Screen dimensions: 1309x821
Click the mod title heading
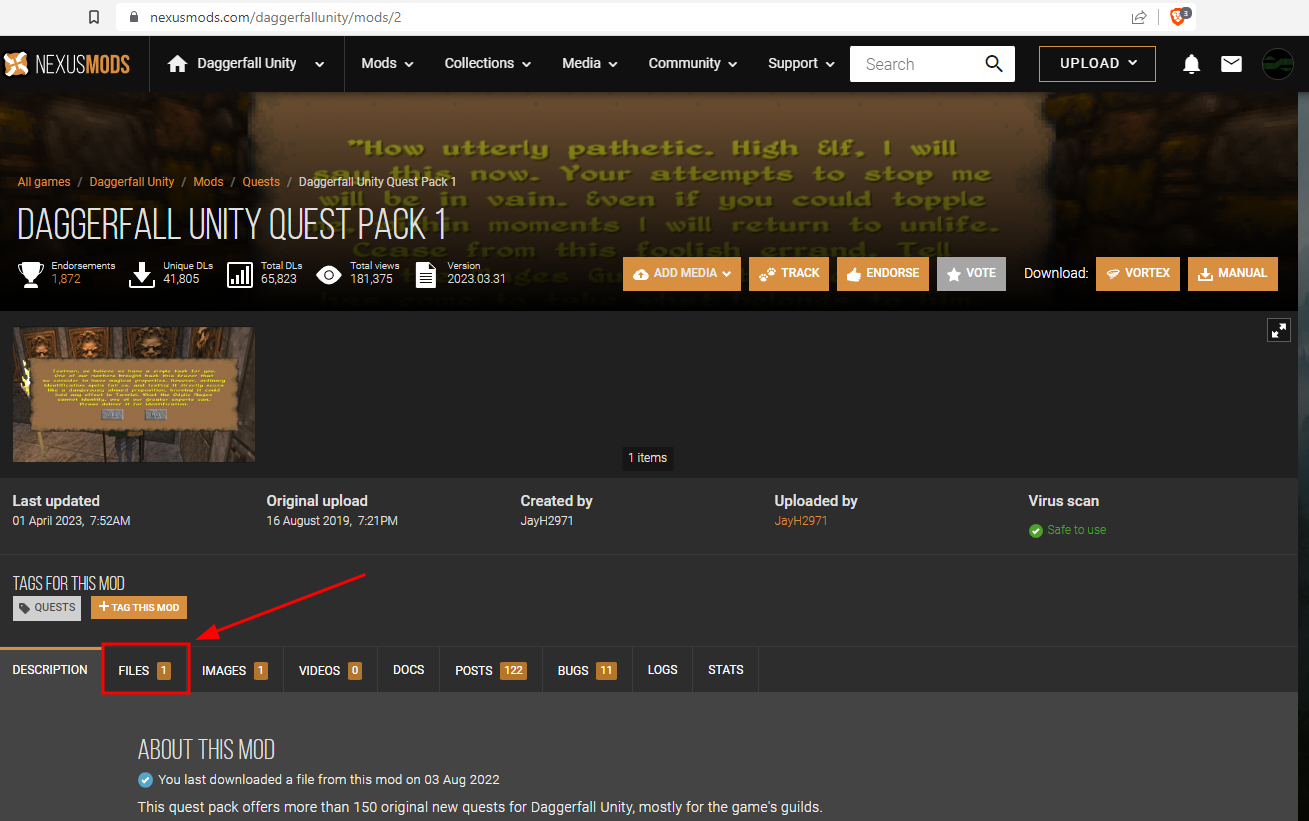pyautogui.click(x=231, y=224)
